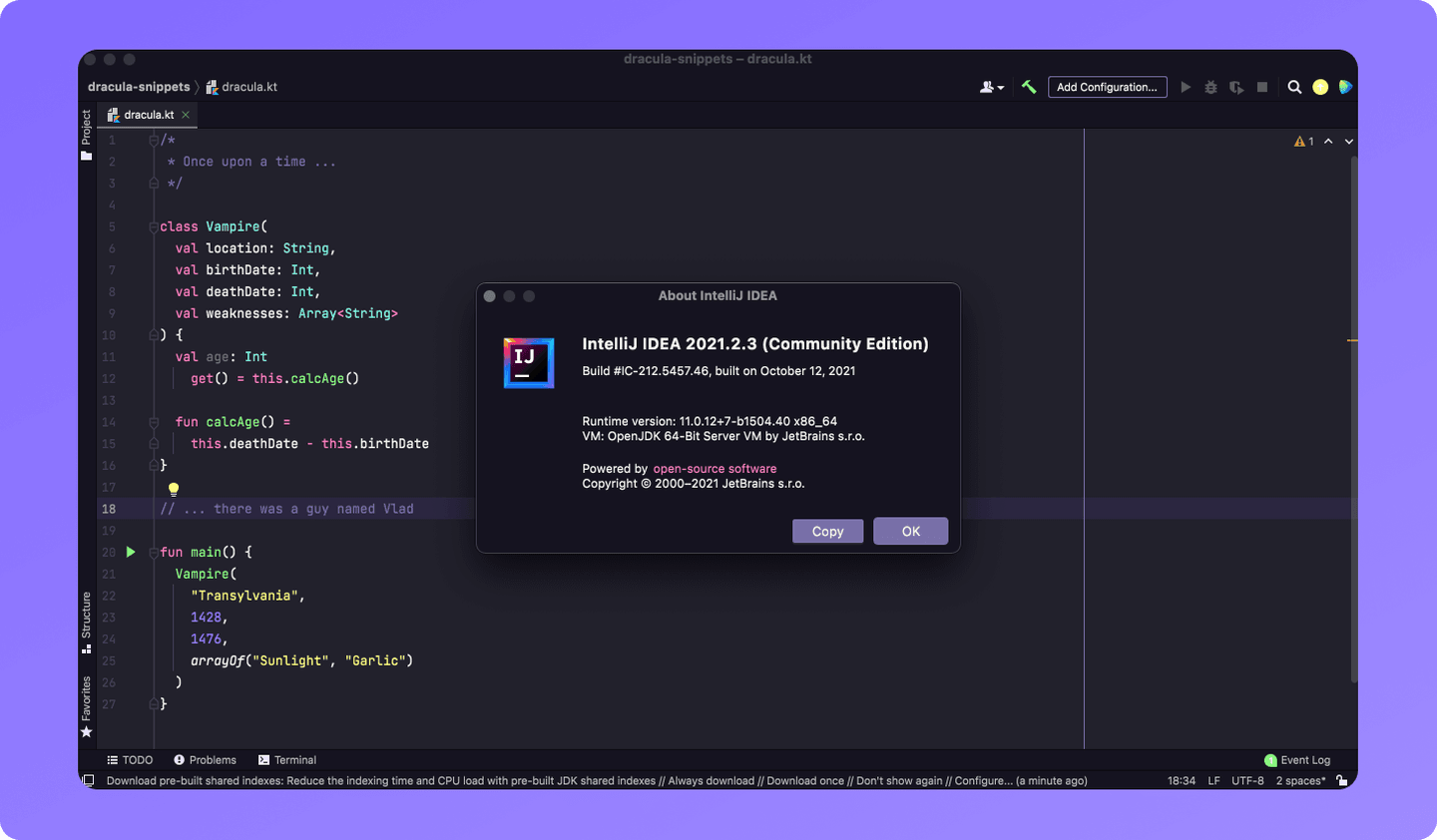Click OK in the About IntelliJ IDEA dialog
The height and width of the screenshot is (840, 1437).
point(910,531)
